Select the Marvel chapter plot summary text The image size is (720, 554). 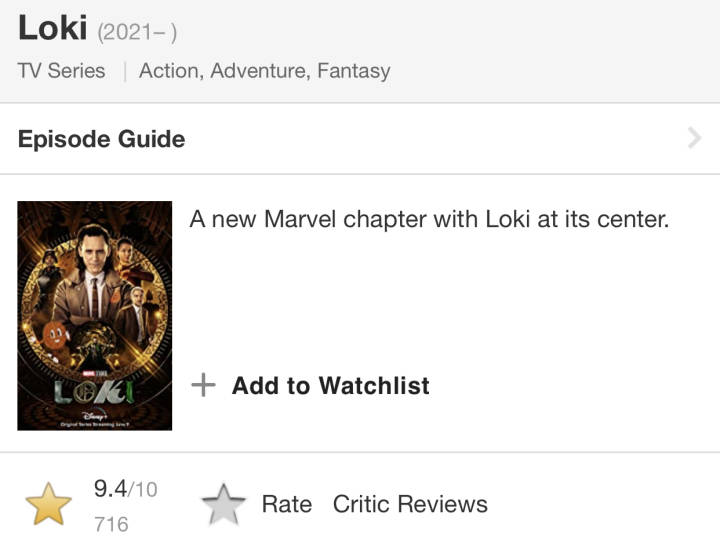[x=429, y=219]
